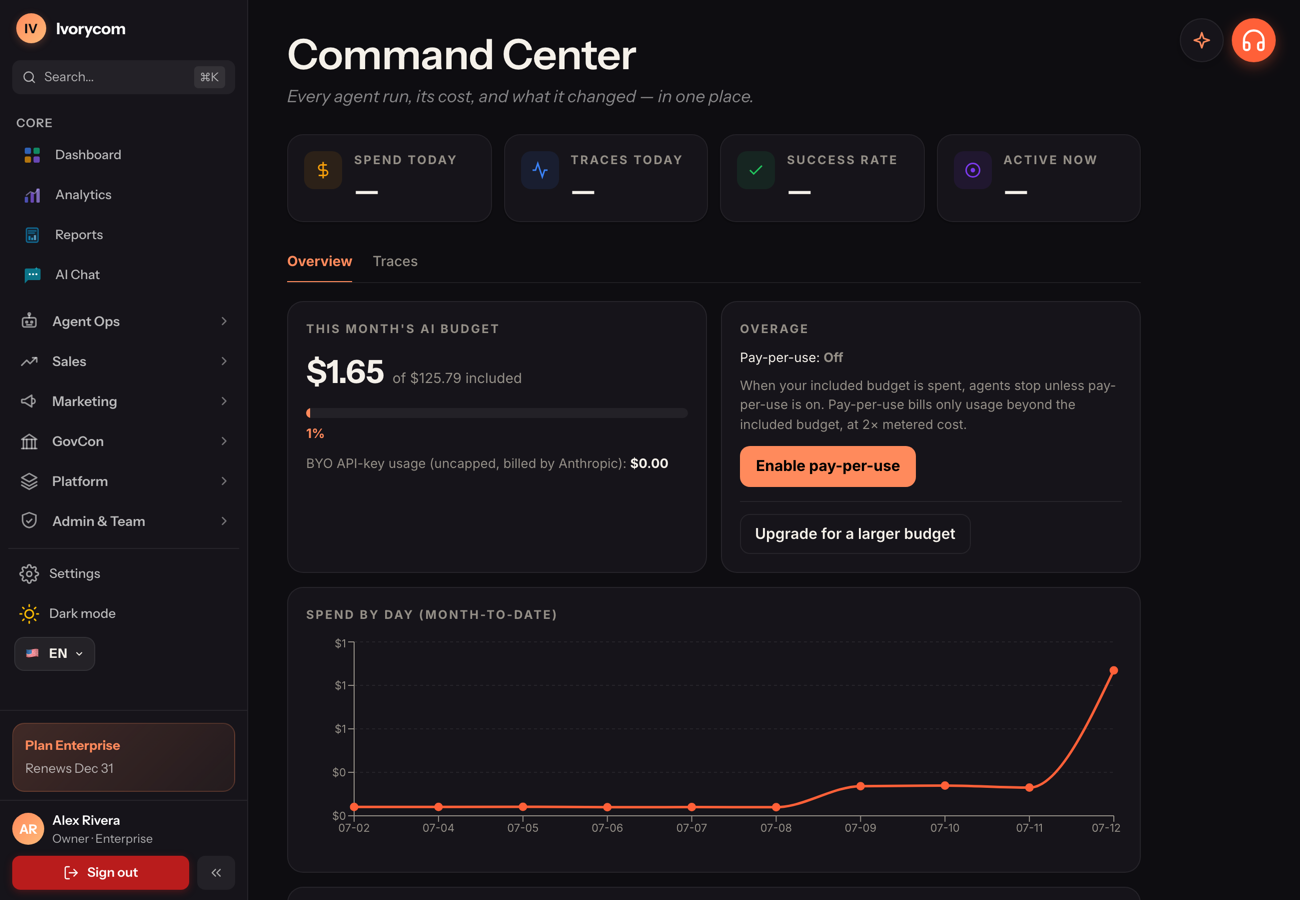Open the Plan Enterprise card
The image size is (1300, 900).
[x=123, y=757]
